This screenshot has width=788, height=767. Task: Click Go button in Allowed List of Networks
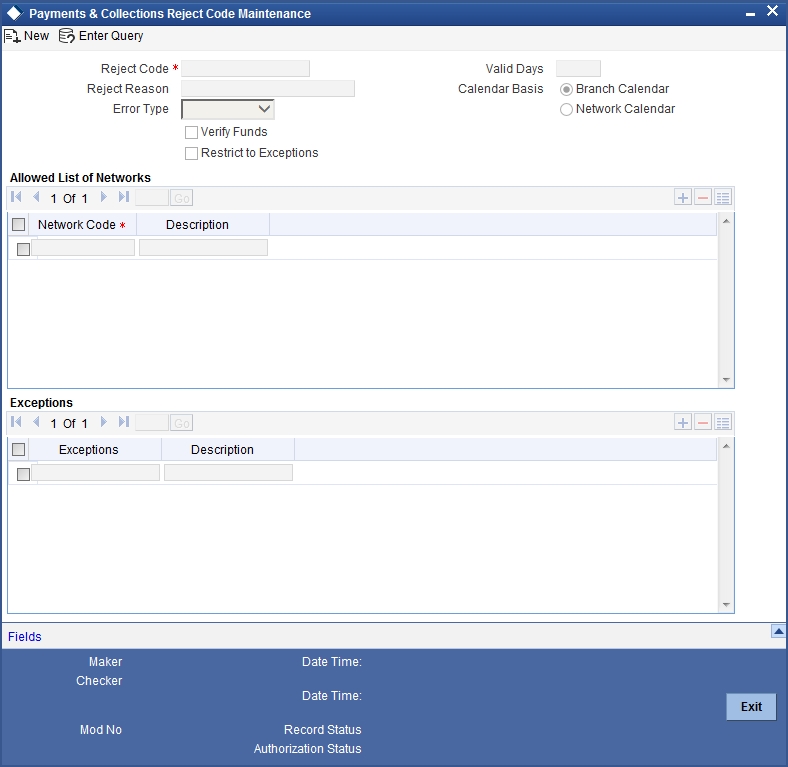[x=181, y=198]
